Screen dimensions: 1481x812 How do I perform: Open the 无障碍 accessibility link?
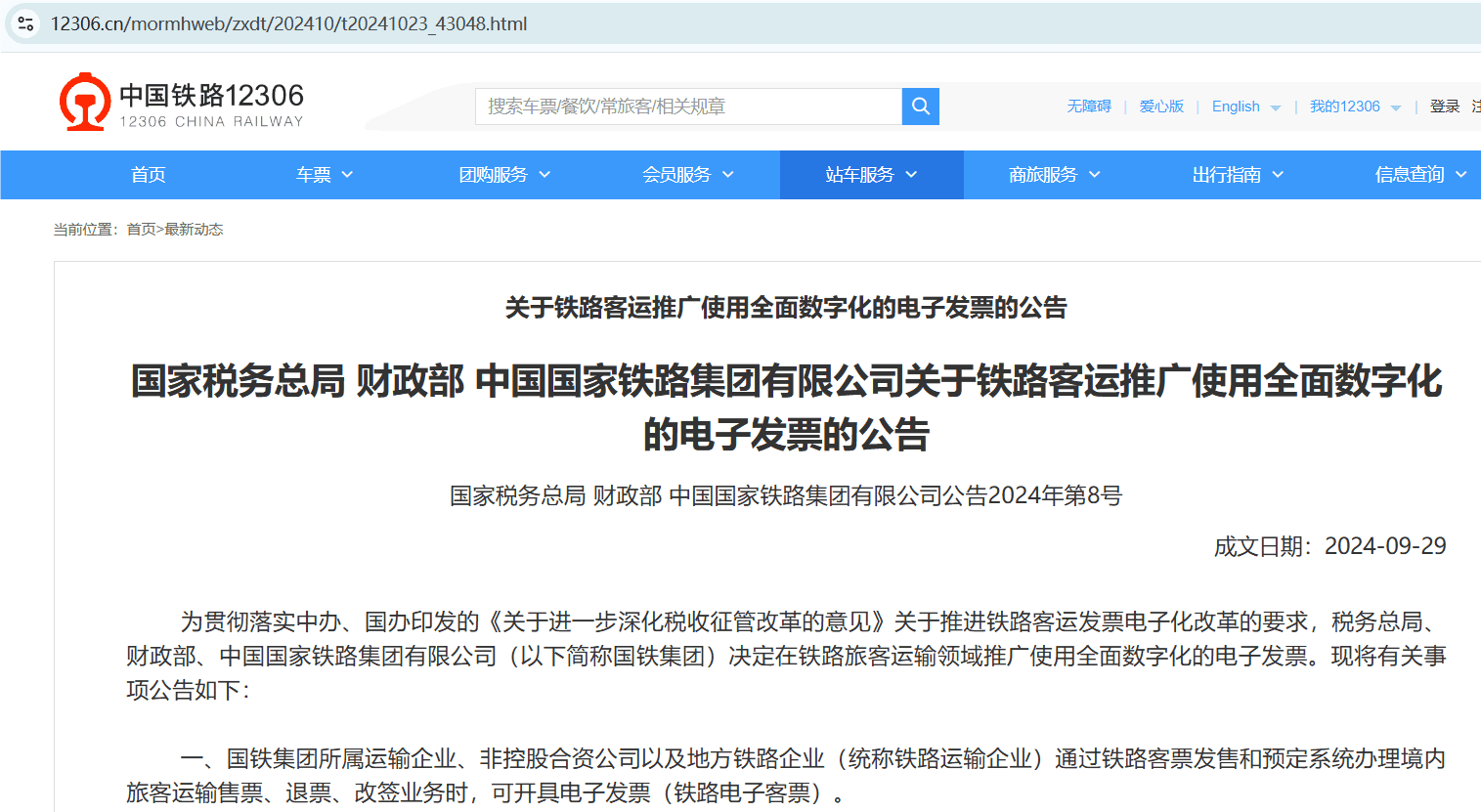click(1089, 107)
